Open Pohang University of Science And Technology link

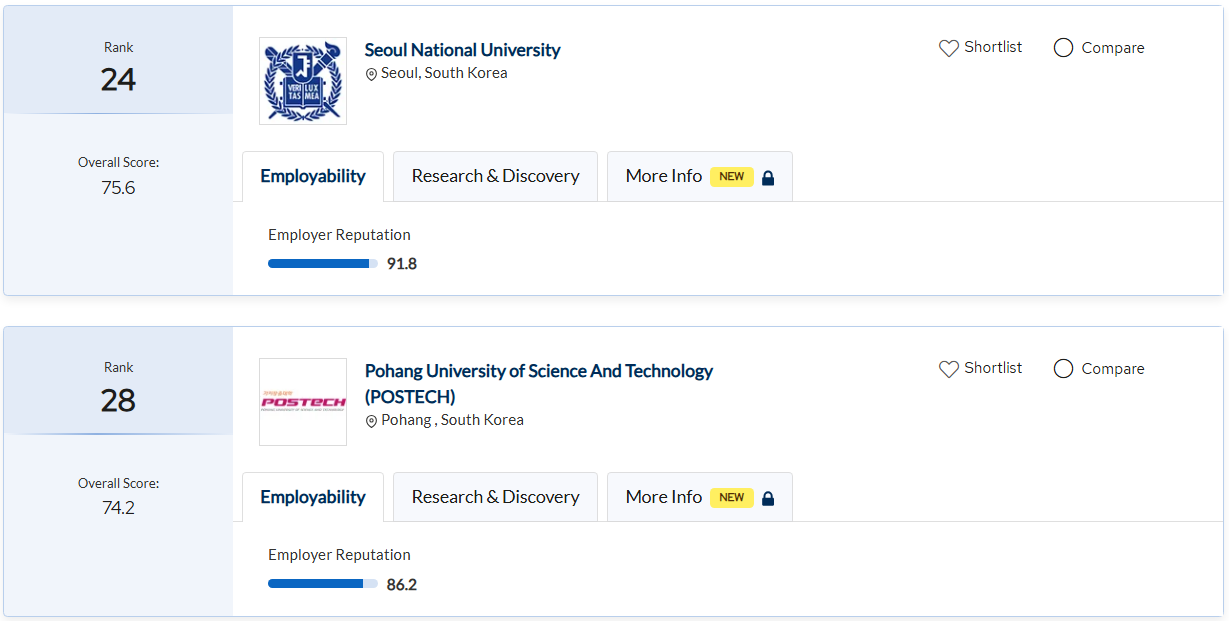[x=538, y=371]
